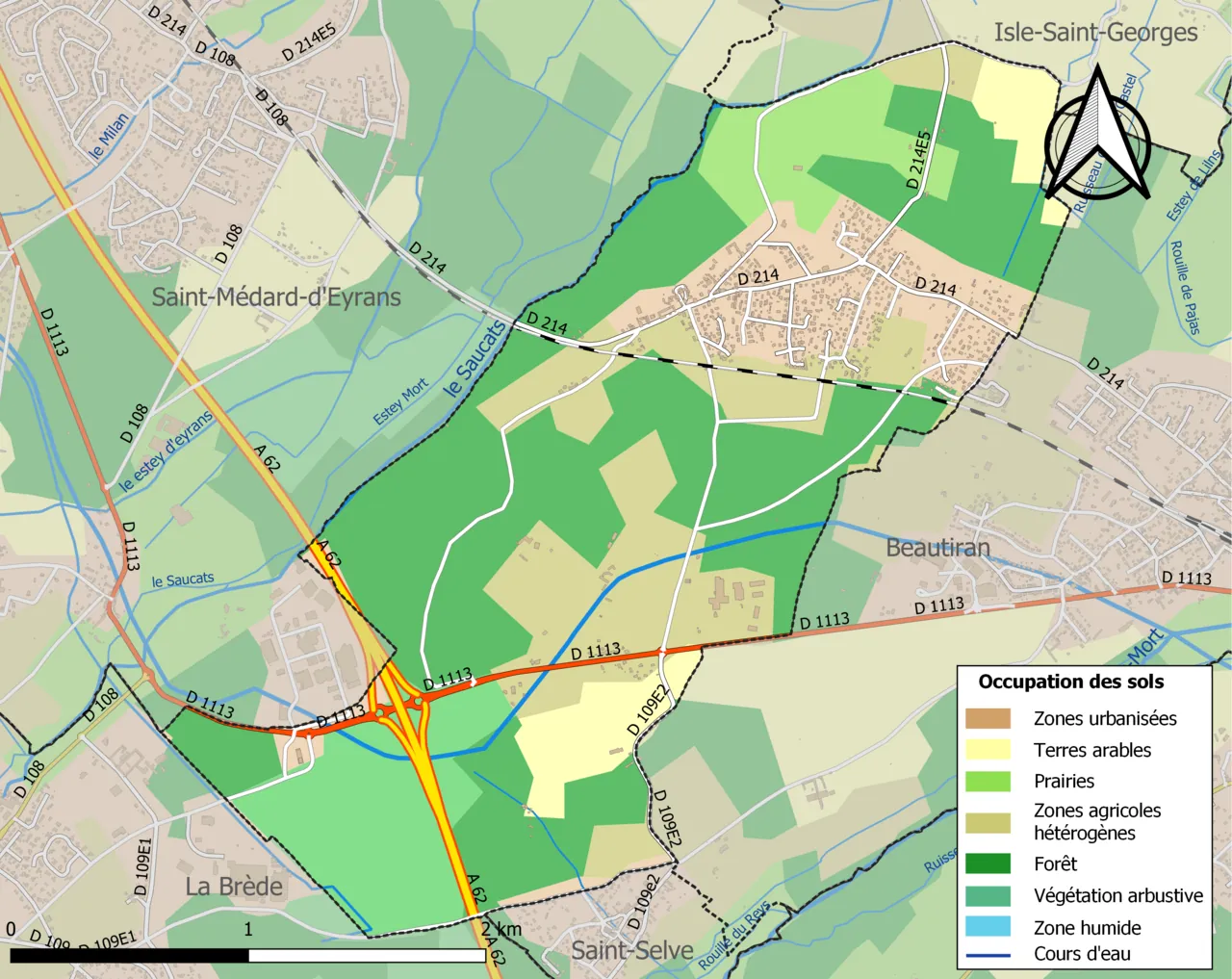The image size is (1232, 979).
Task: Click the 'le Milan' stream label
Action: (x=109, y=137)
